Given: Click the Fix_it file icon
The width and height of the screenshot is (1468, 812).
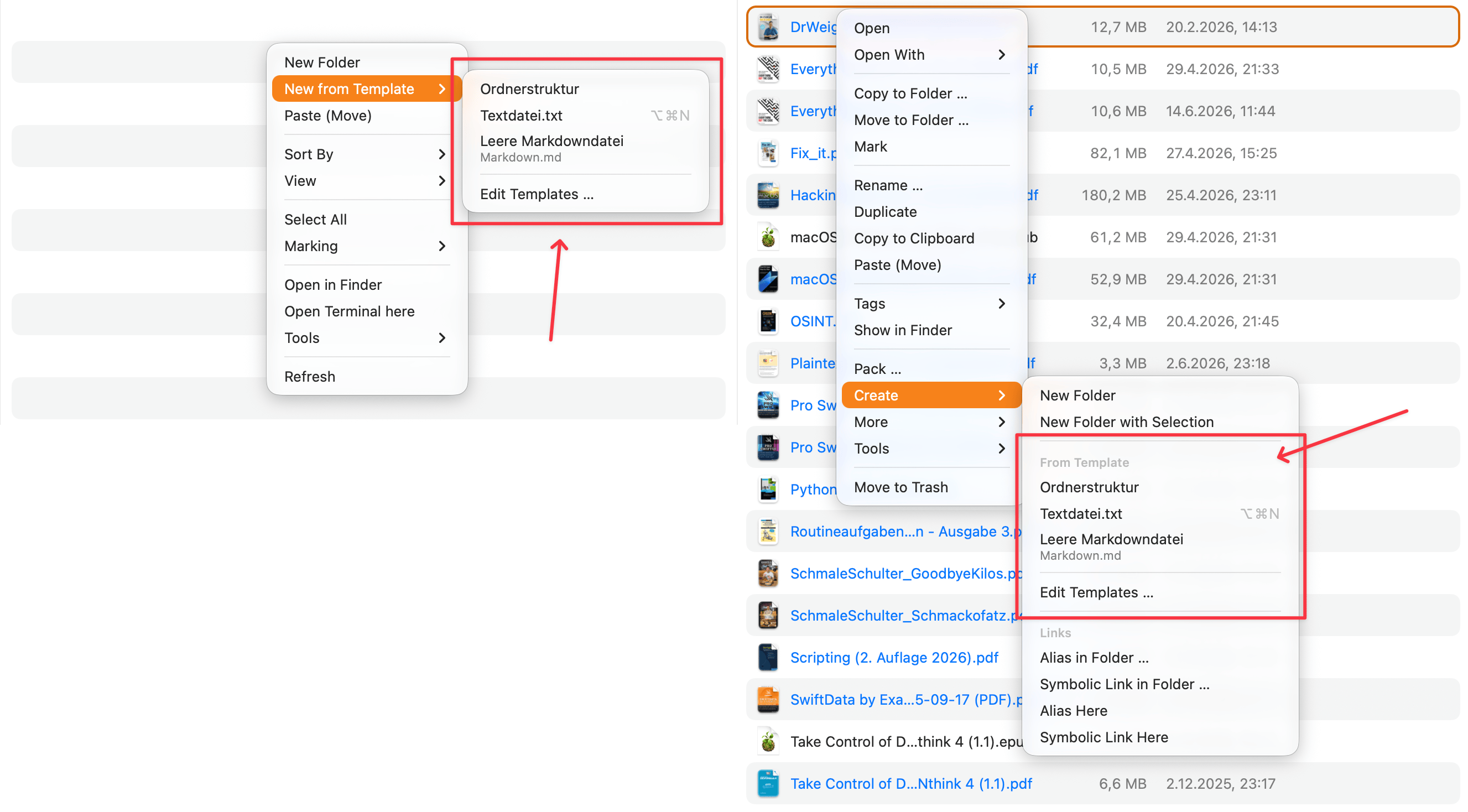Looking at the screenshot, I should (768, 153).
